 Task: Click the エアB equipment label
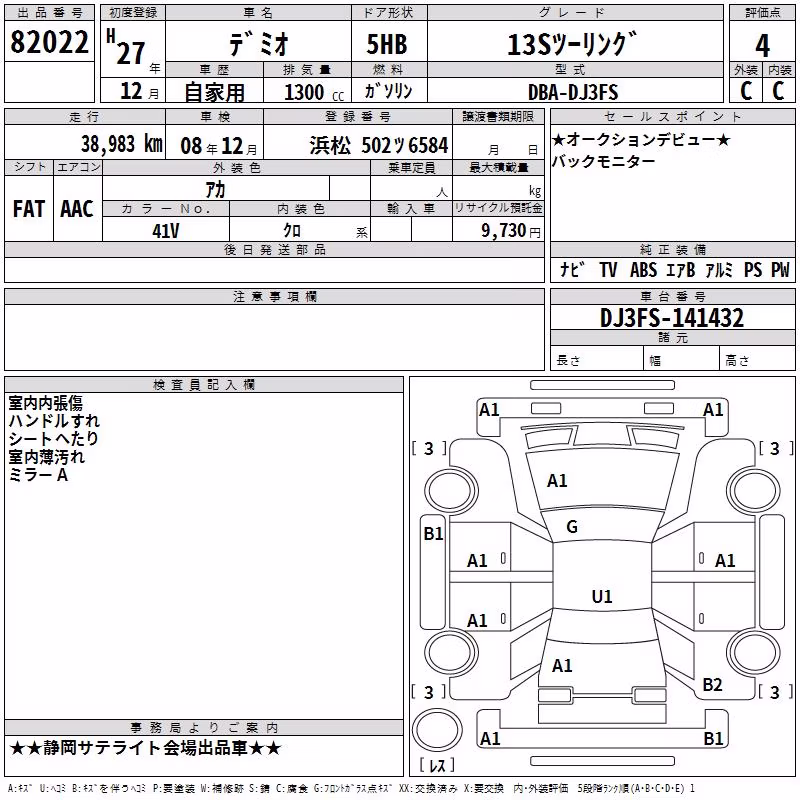(681, 269)
